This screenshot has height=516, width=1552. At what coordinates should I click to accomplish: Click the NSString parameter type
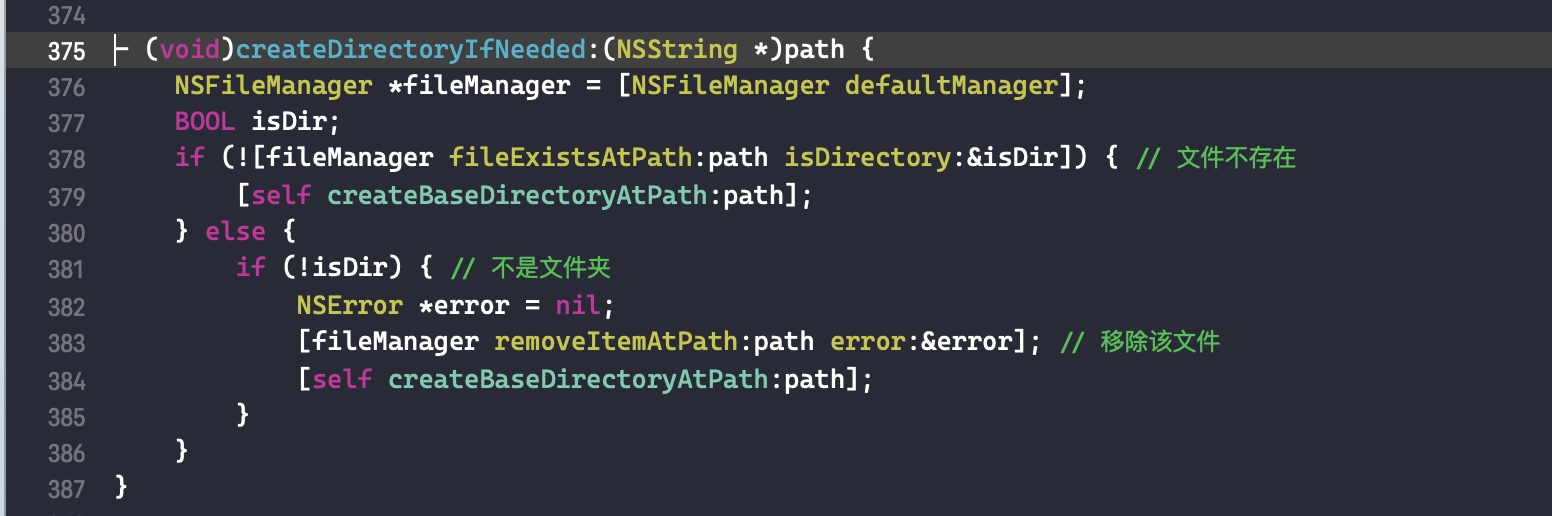675,50
